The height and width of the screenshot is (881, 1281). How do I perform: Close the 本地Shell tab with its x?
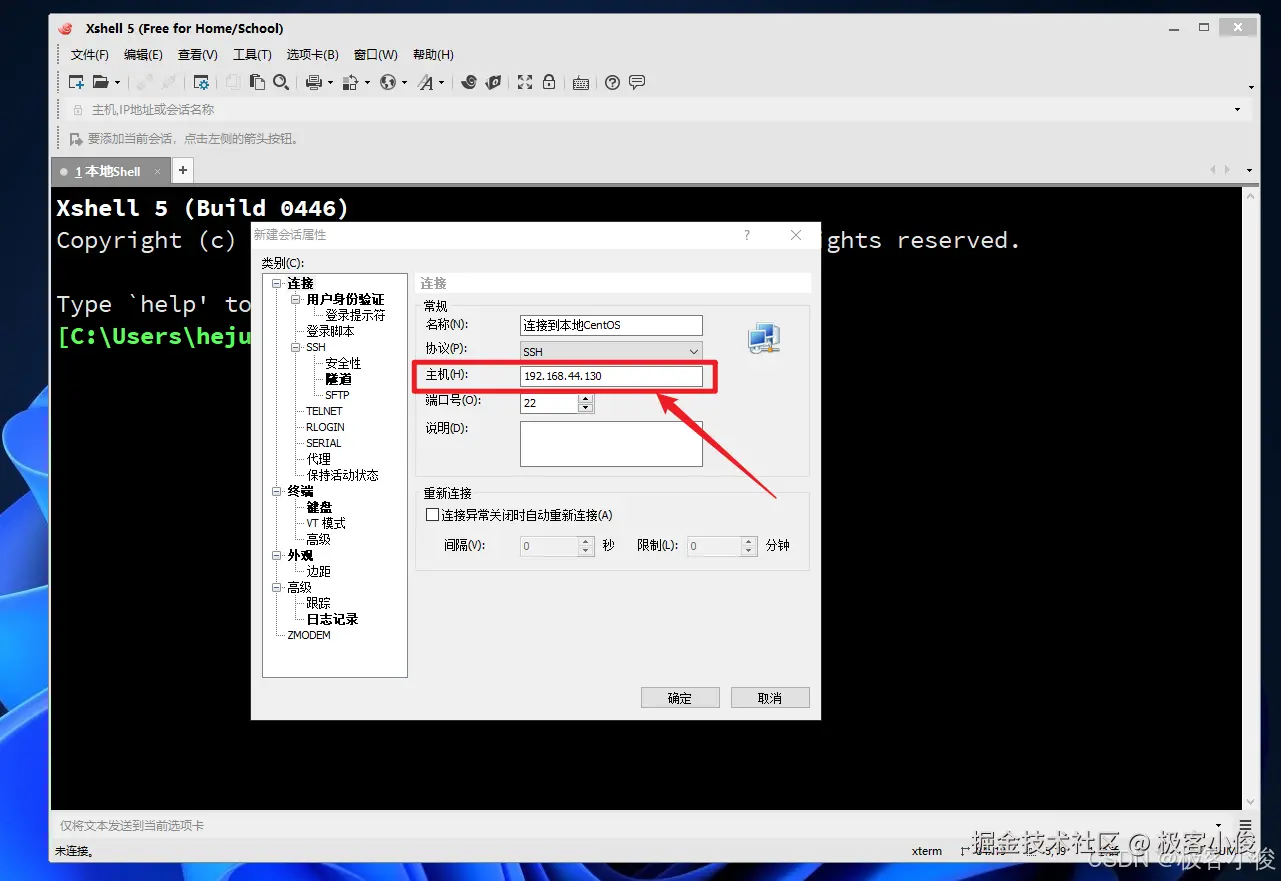(x=157, y=172)
